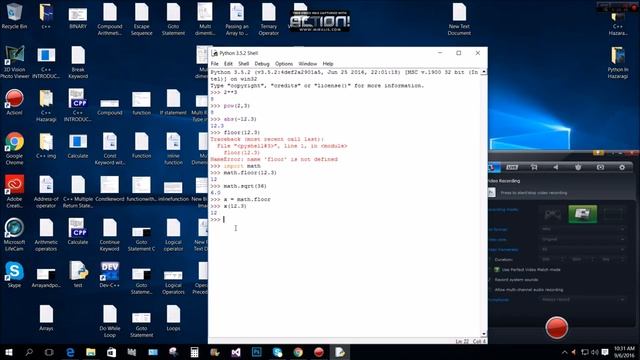This screenshot has height=360, width=640.
Task: Place cursor at the last shell prompt
Action: tap(224, 220)
